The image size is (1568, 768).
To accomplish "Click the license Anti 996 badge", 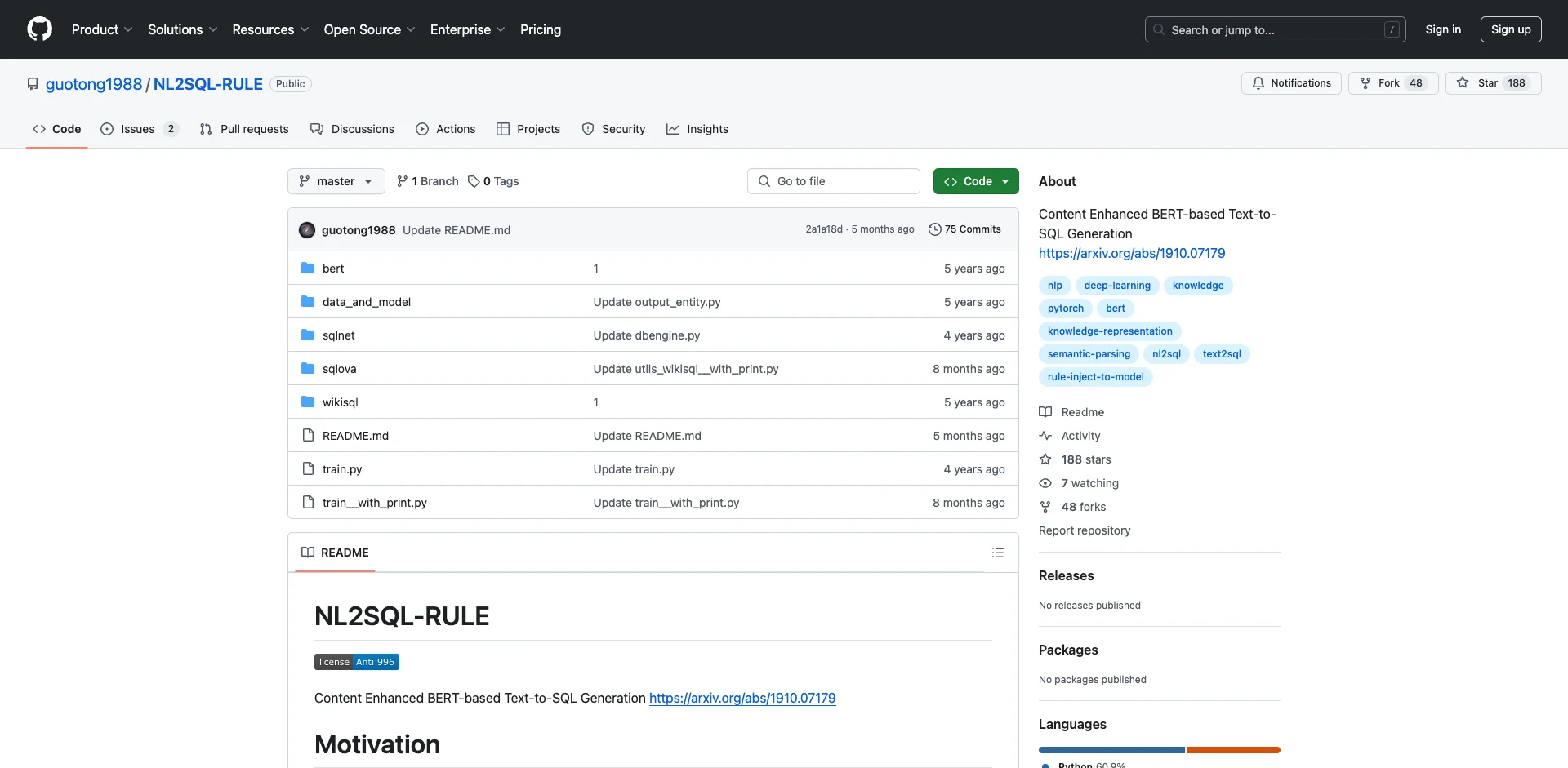I will click(x=357, y=662).
